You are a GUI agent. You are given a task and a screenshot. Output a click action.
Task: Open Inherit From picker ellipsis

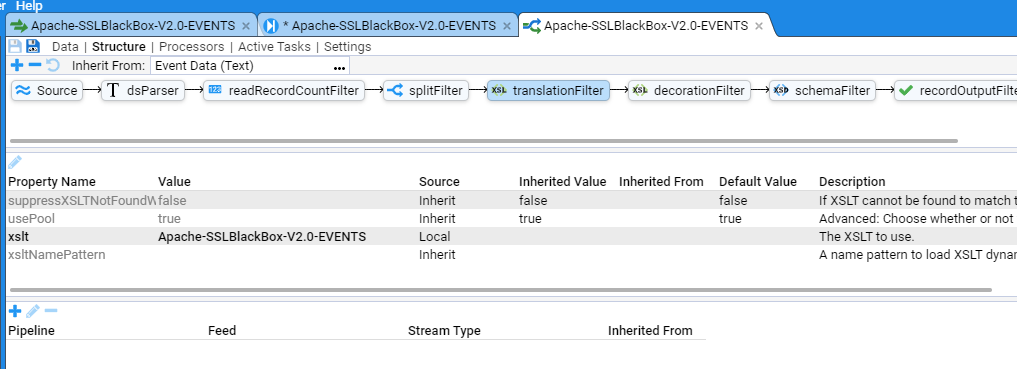(x=339, y=66)
